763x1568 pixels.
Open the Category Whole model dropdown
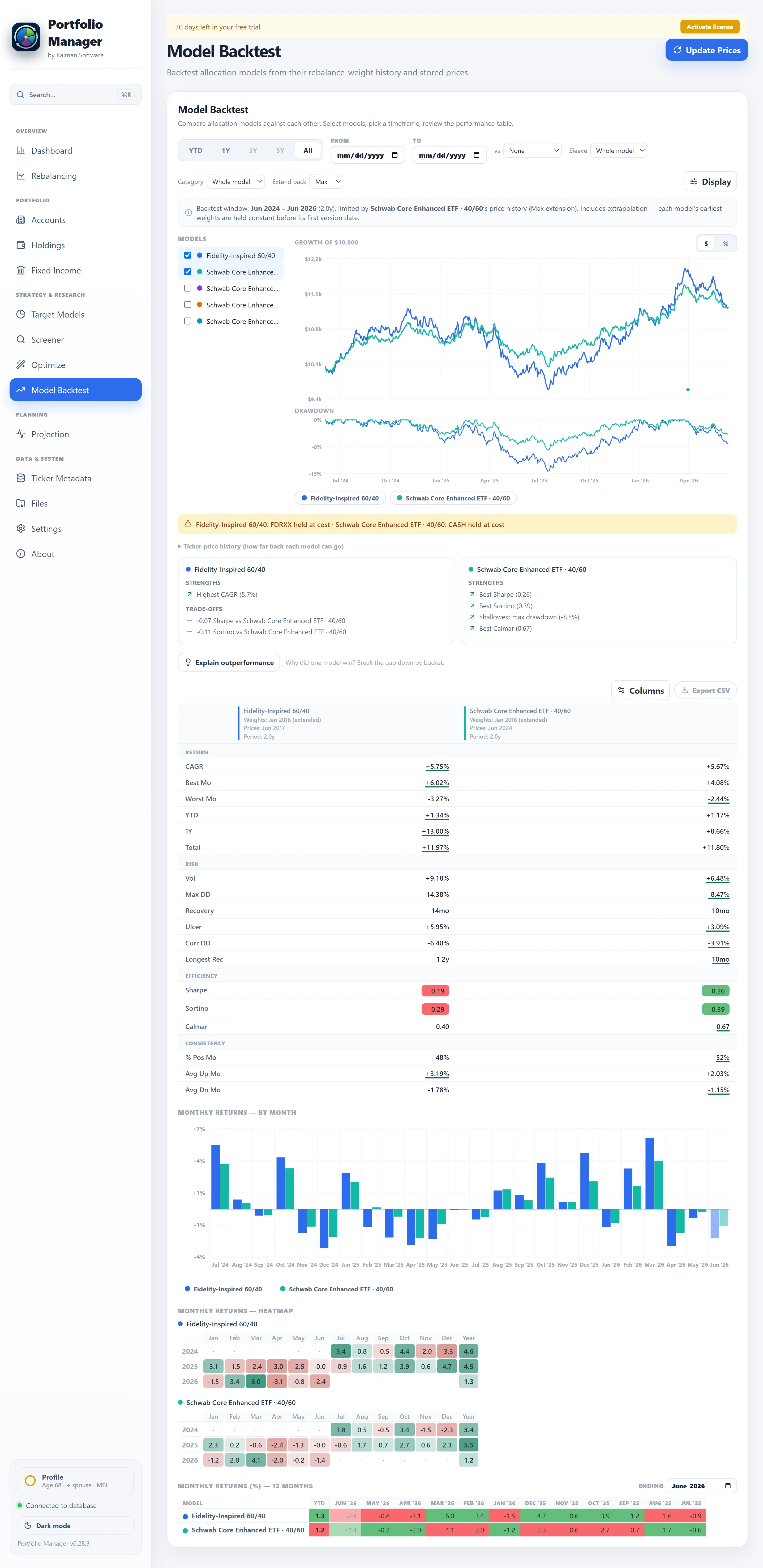(235, 181)
